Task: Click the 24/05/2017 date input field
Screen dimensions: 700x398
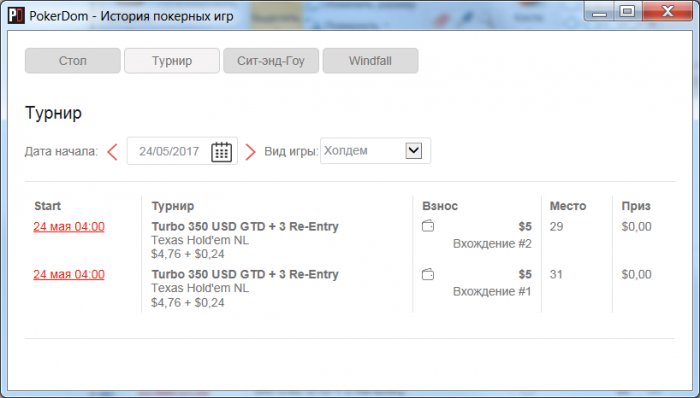Action: (182, 151)
